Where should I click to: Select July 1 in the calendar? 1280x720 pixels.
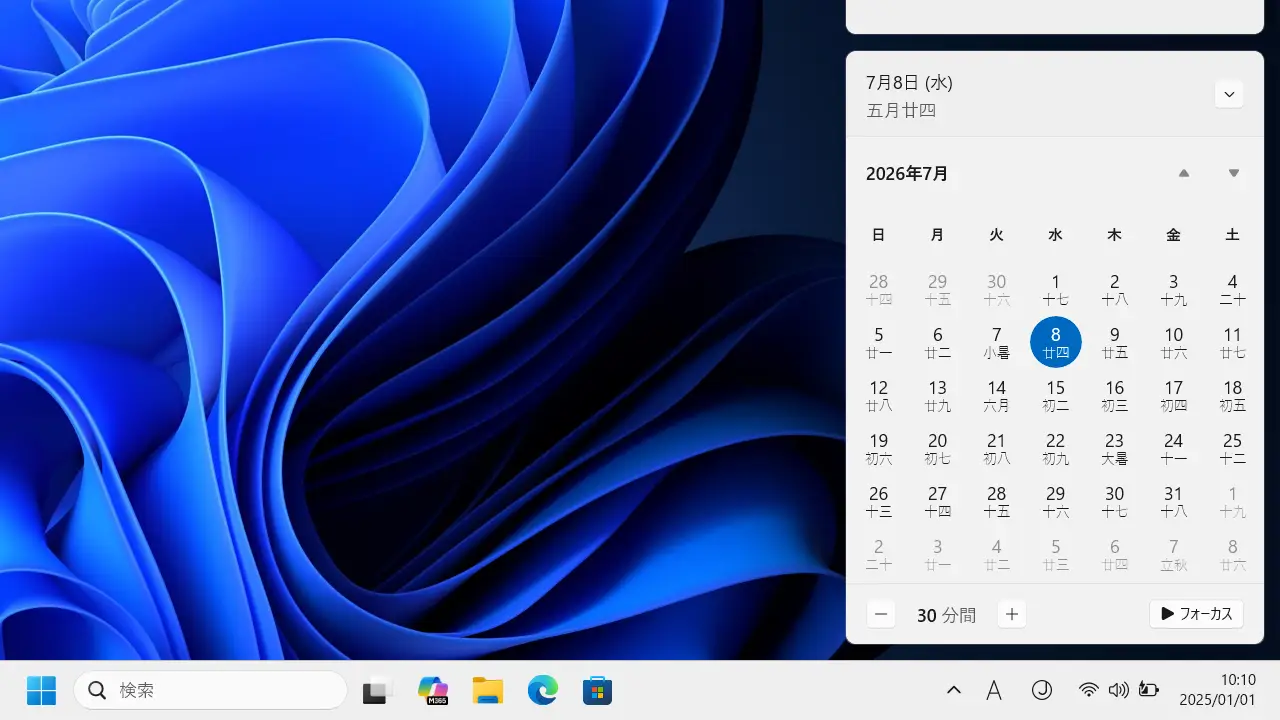pyautogui.click(x=1056, y=289)
